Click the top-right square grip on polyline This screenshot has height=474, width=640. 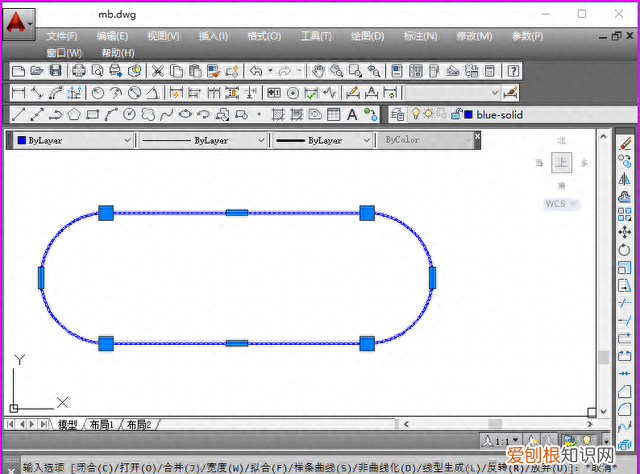click(x=367, y=212)
